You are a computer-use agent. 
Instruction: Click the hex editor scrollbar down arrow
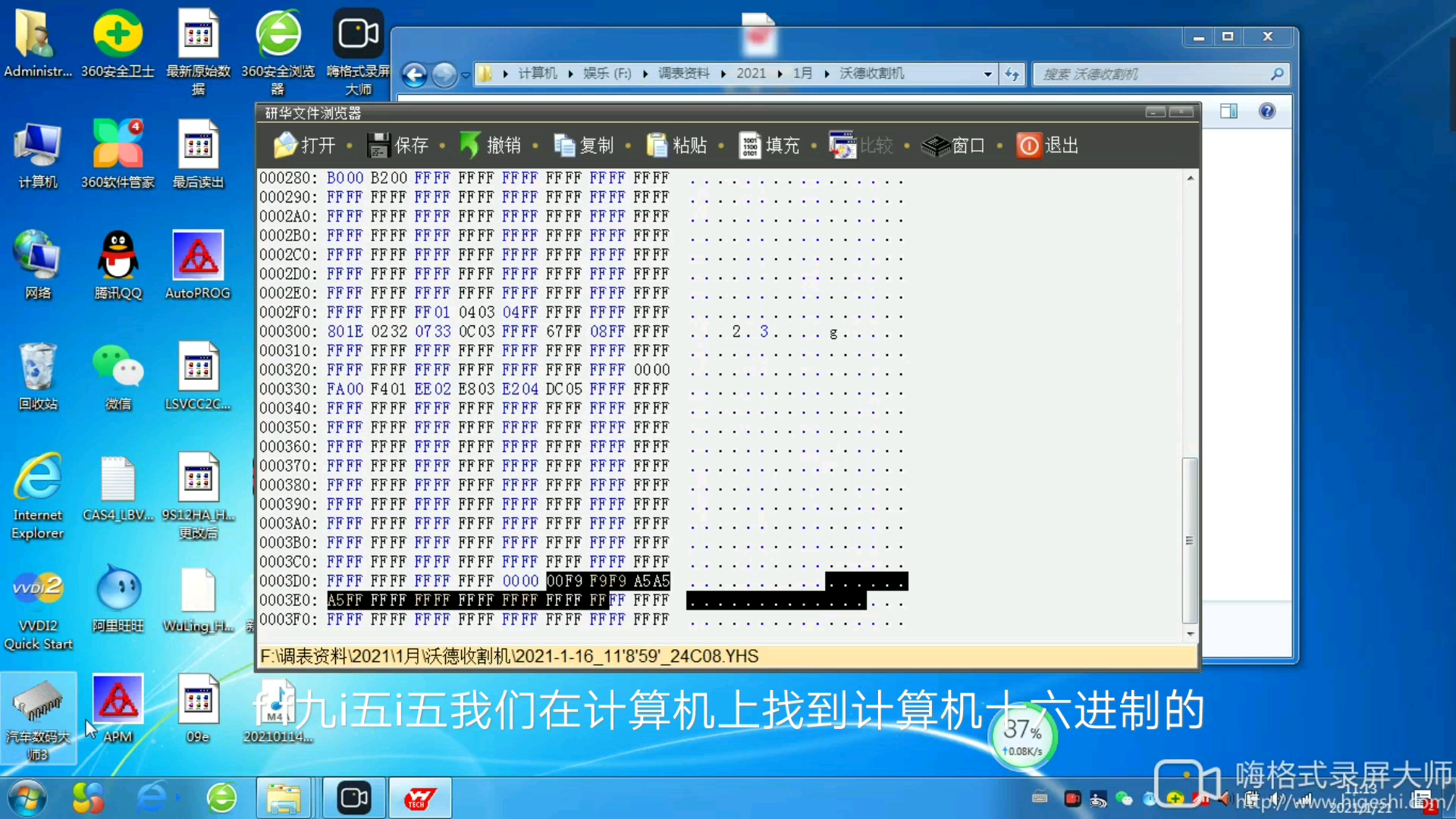(1190, 634)
